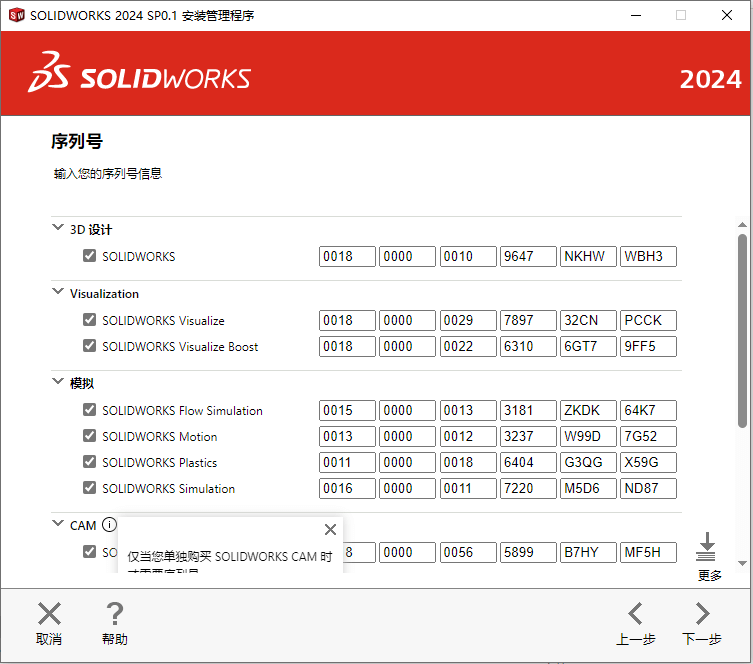Click Flow Simulation field 3181

pyautogui.click(x=528, y=410)
